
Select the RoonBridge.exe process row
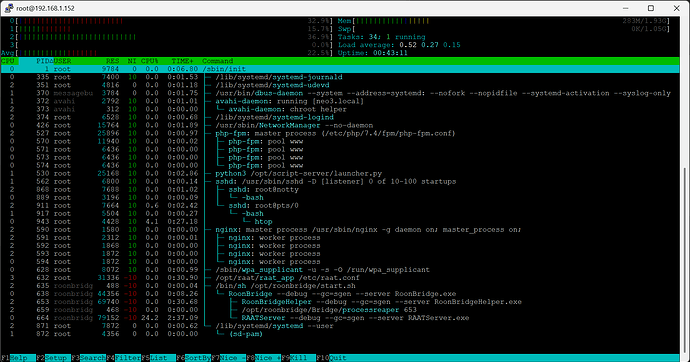pyautogui.click(x=340, y=294)
